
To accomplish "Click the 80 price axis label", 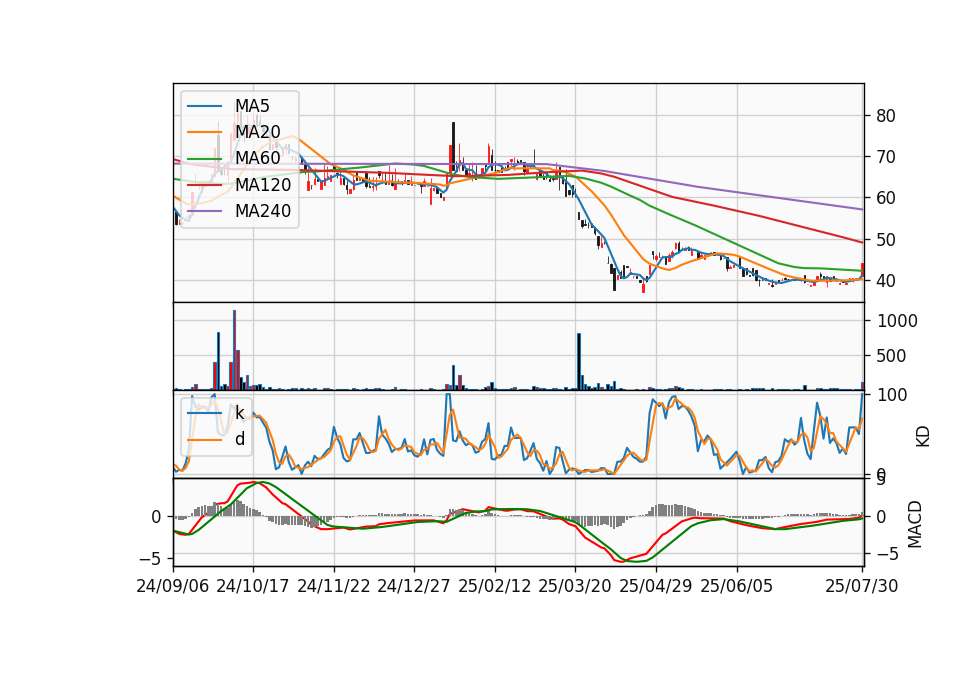I will 885,116.
